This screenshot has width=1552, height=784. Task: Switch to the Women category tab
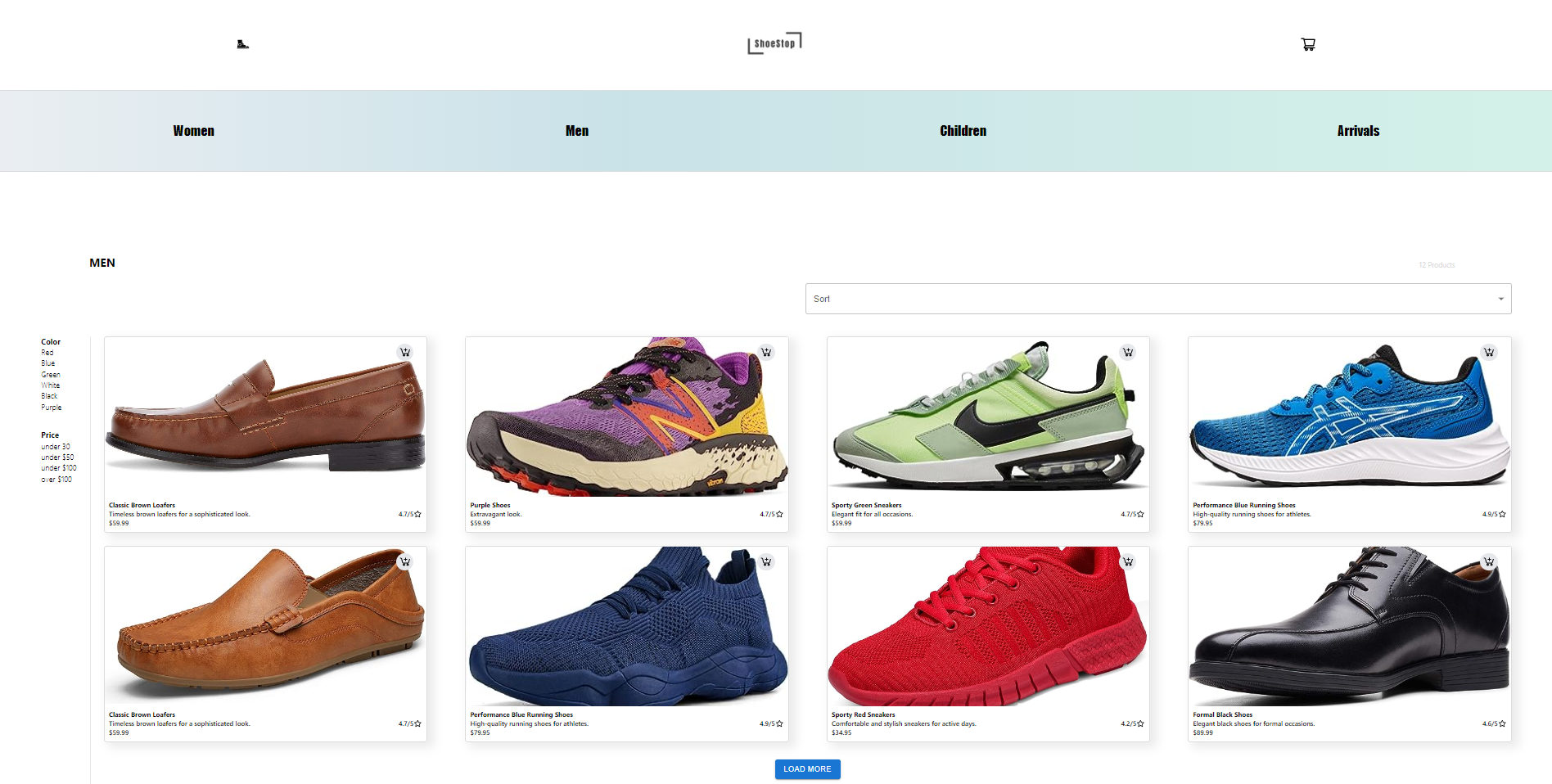193,130
